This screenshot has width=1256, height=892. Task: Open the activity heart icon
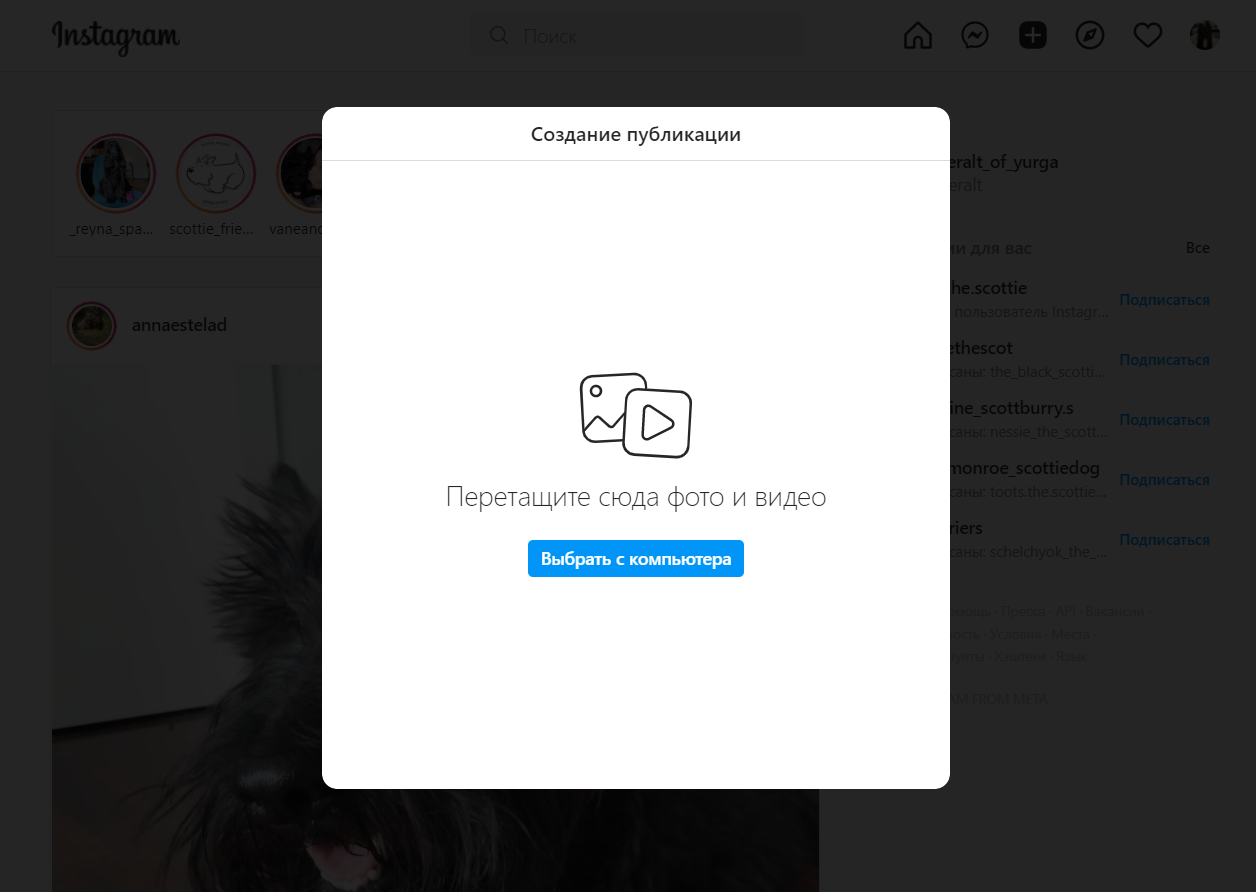(x=1147, y=36)
